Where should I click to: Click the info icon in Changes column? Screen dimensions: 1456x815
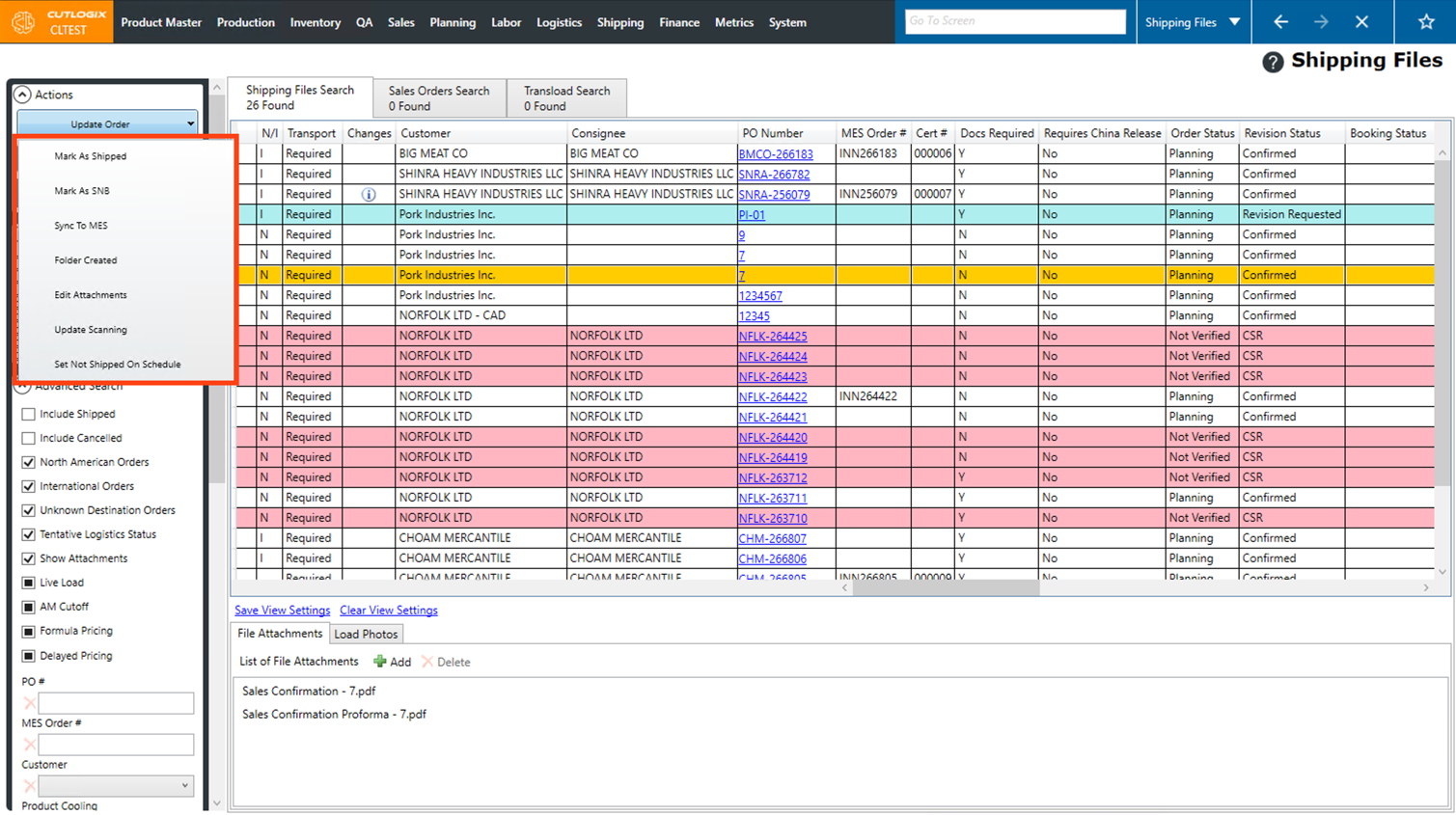369,195
